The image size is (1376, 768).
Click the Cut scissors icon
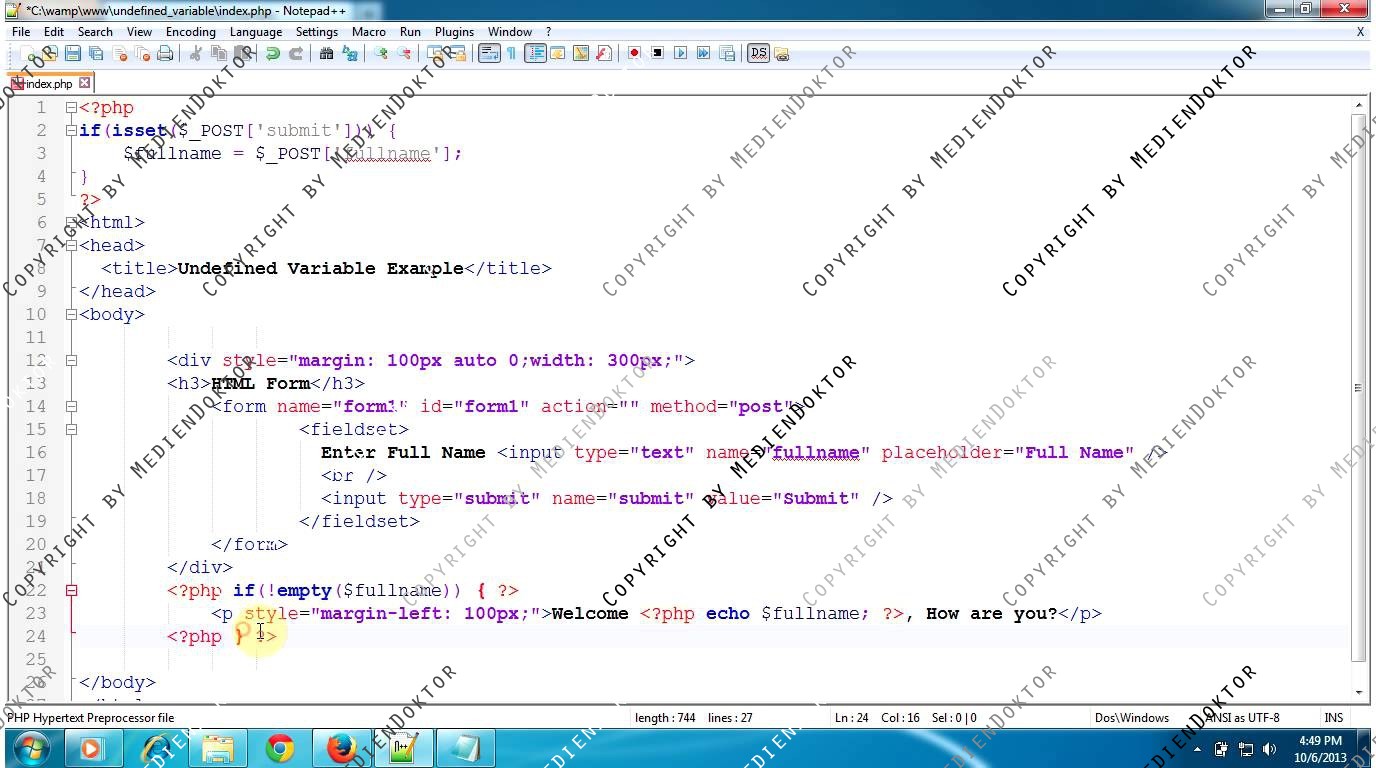[x=196, y=54]
